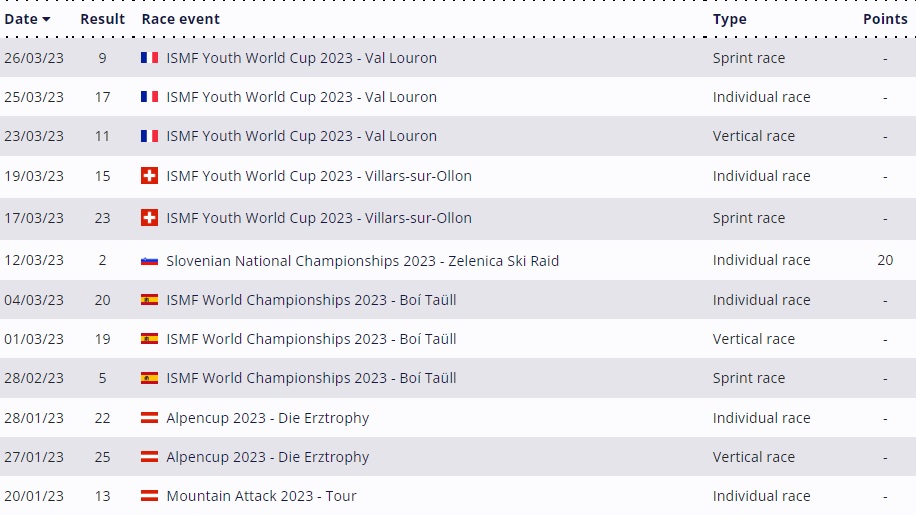Screen dimensions: 916x515
Task: Click the Type column header
Action: pos(729,19)
